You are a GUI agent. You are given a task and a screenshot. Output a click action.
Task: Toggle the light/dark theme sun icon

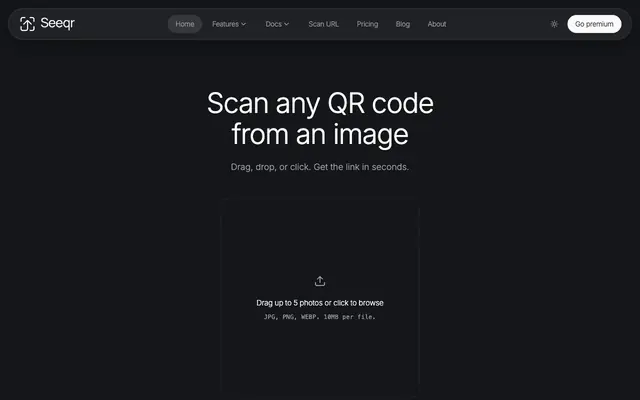click(x=554, y=24)
